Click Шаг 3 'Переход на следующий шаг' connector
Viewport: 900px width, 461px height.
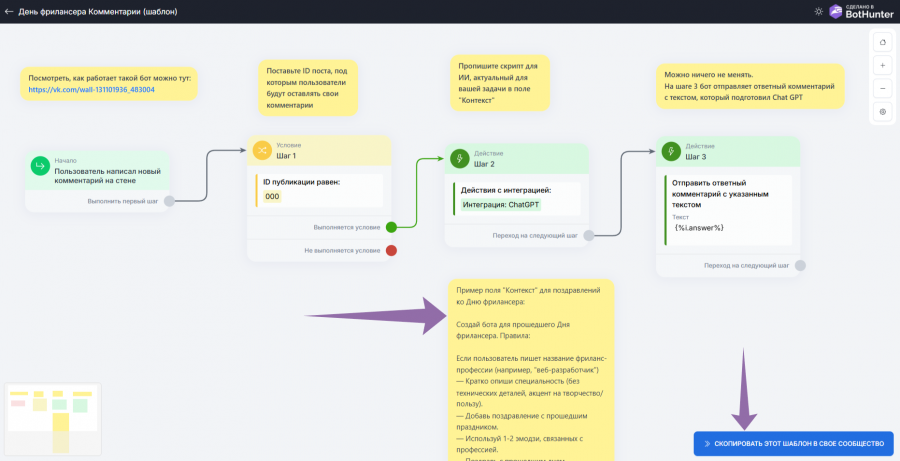tap(800, 266)
